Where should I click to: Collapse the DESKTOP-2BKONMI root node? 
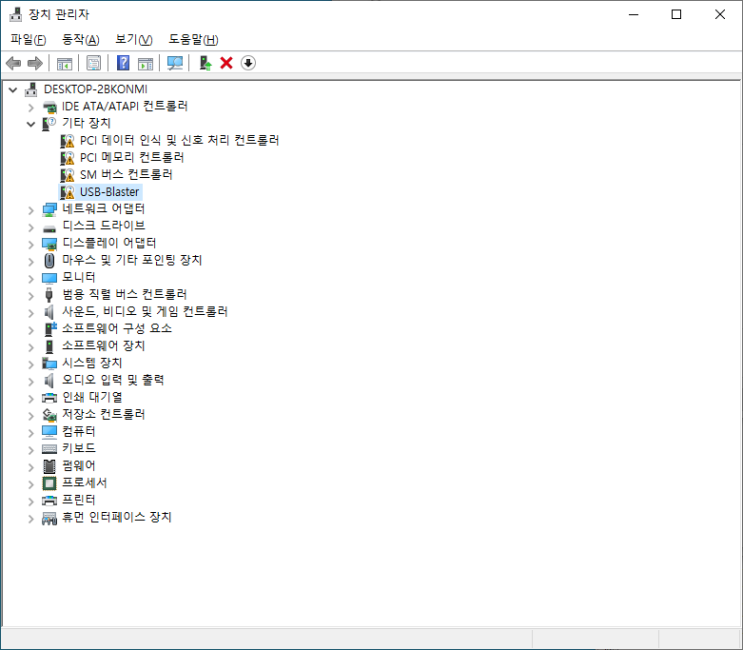13,90
